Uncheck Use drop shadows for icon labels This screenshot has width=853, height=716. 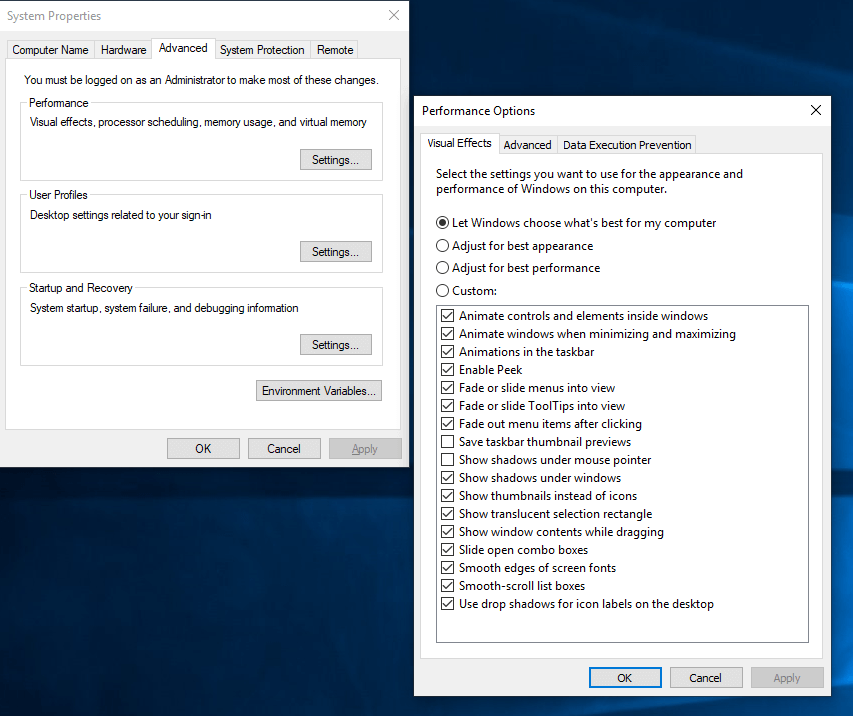pos(447,603)
